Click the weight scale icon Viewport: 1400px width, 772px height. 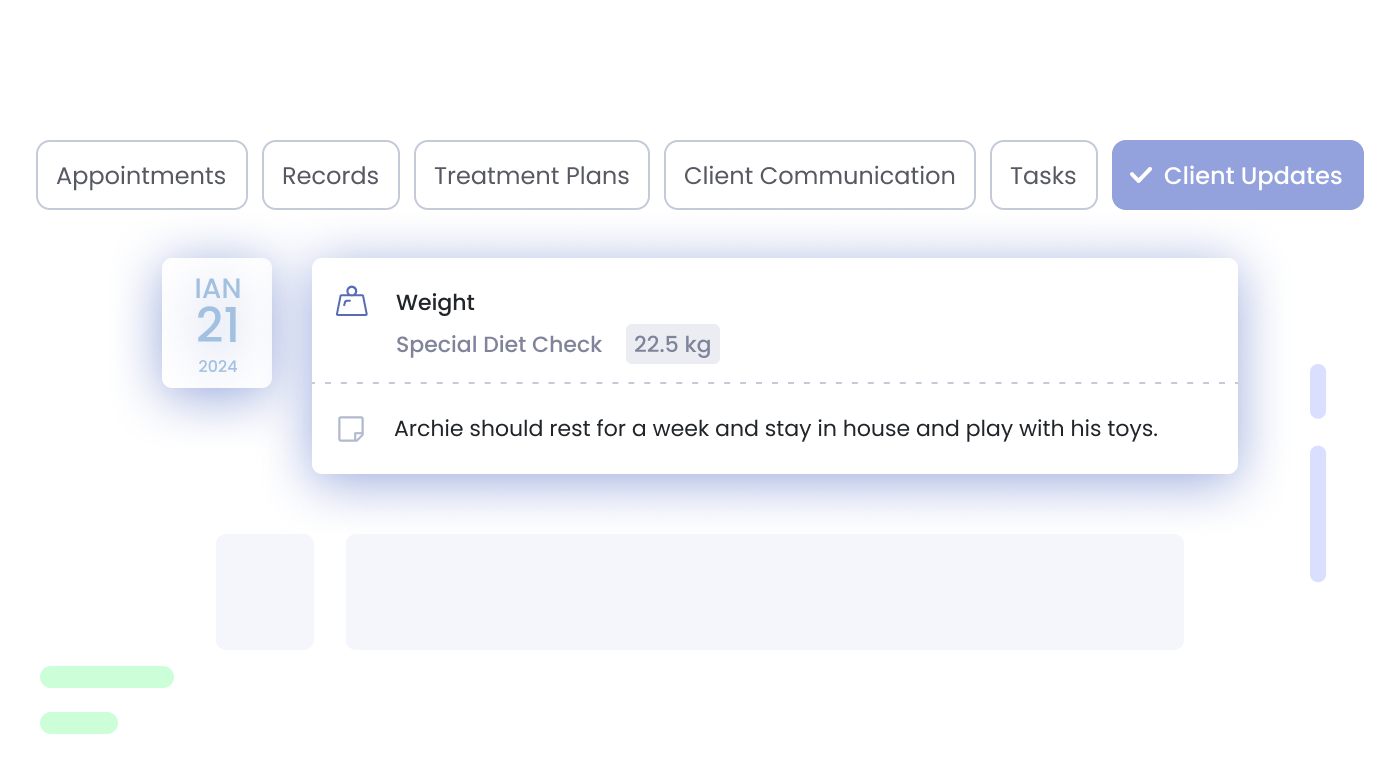(351, 302)
